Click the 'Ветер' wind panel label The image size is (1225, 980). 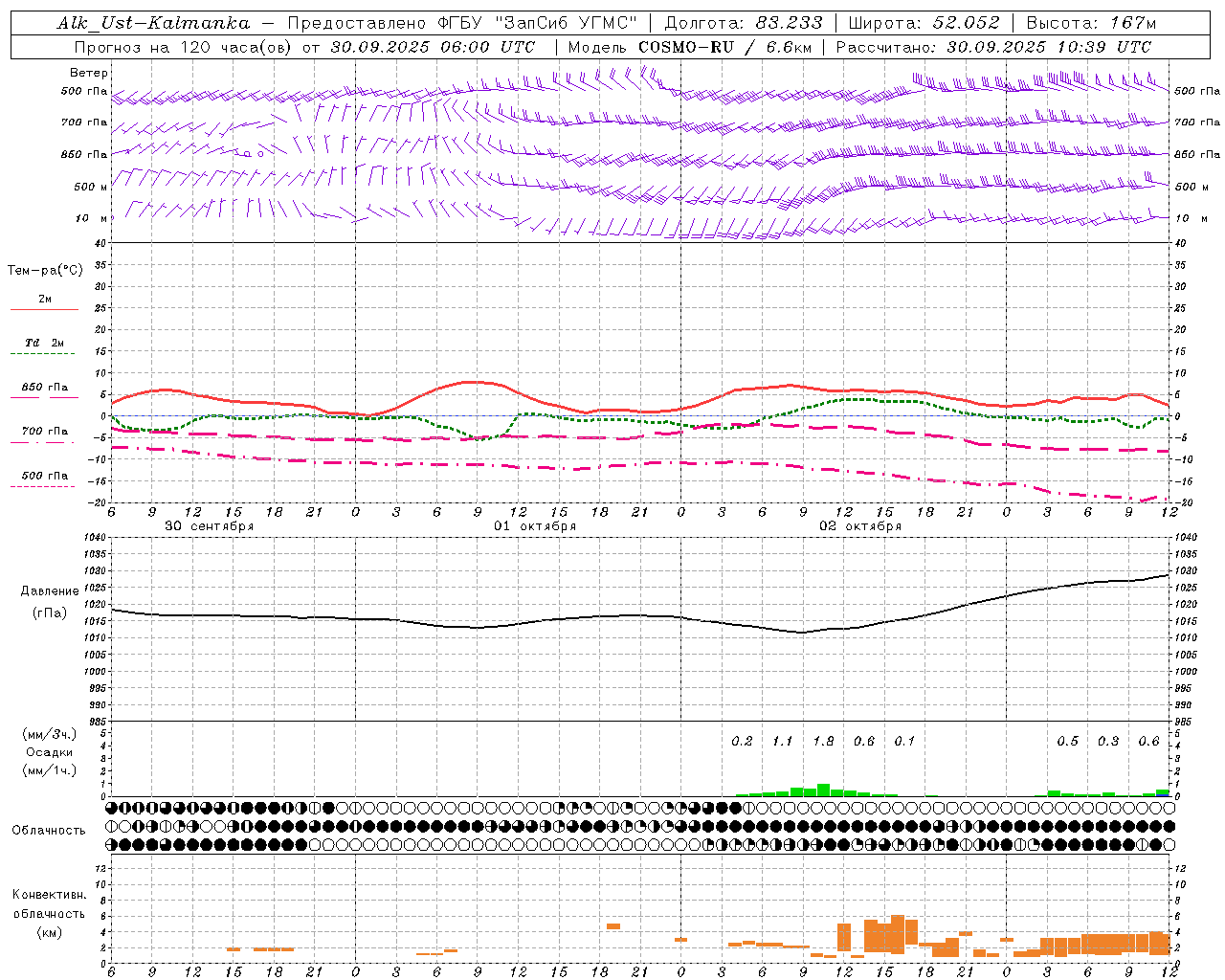(x=89, y=73)
